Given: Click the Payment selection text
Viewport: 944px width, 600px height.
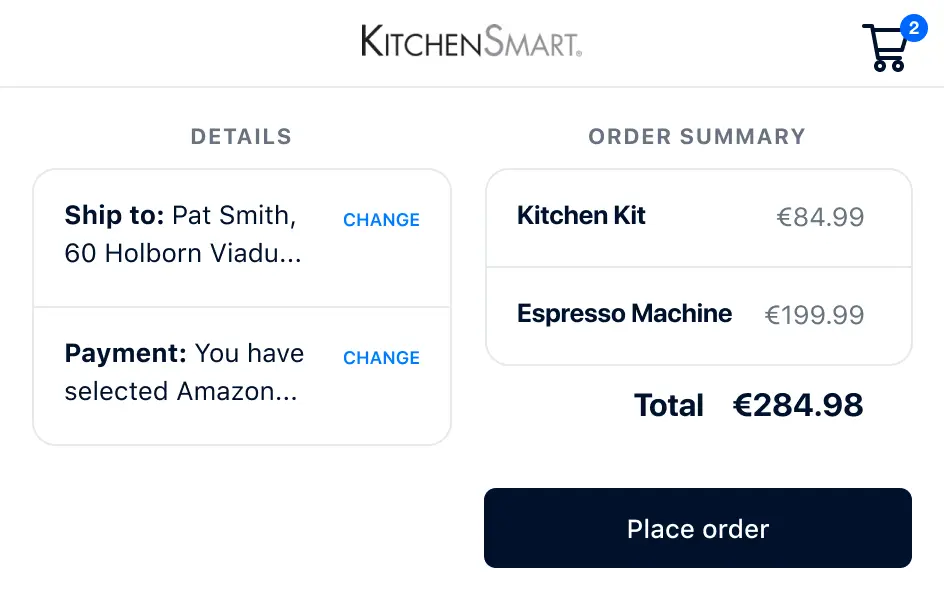Looking at the screenshot, I should click(184, 372).
